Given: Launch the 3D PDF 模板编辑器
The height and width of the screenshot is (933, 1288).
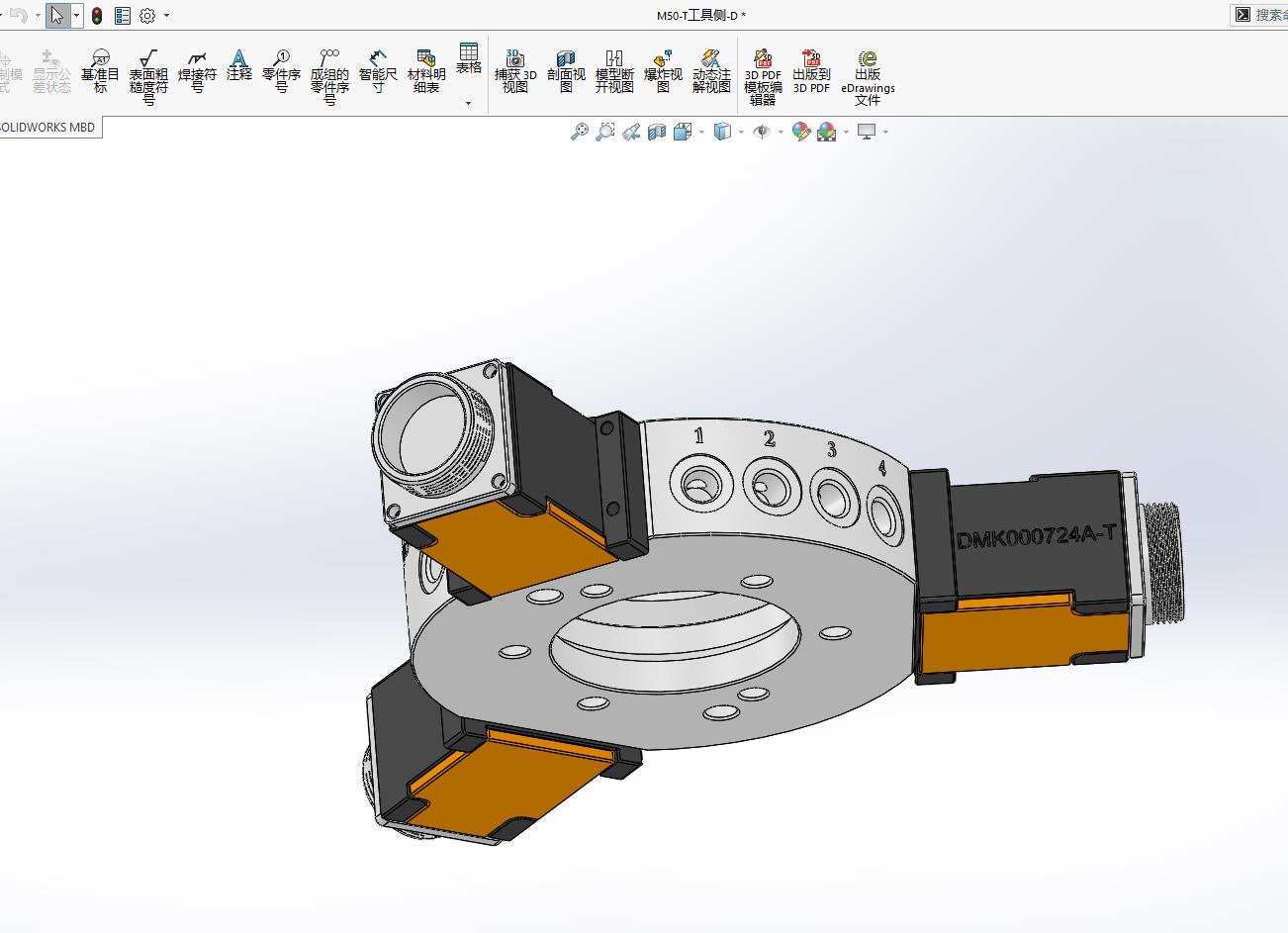Looking at the screenshot, I should [763, 77].
